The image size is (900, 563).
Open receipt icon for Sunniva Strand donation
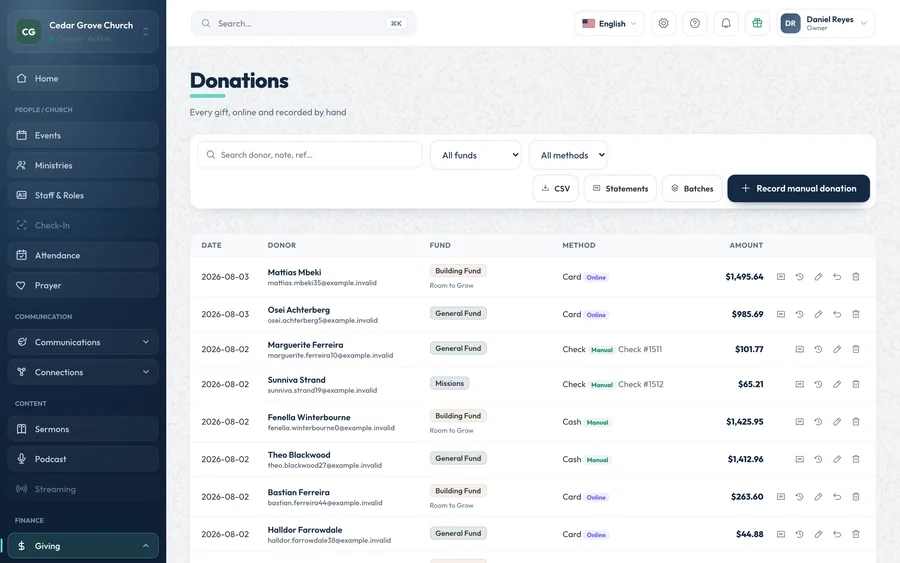(800, 384)
